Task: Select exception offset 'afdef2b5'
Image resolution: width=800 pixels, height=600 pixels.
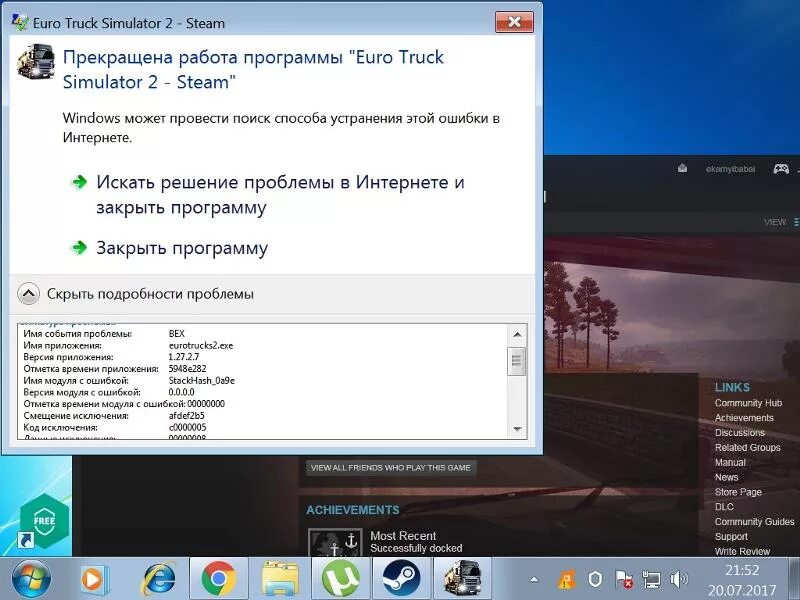Action: coord(186,416)
